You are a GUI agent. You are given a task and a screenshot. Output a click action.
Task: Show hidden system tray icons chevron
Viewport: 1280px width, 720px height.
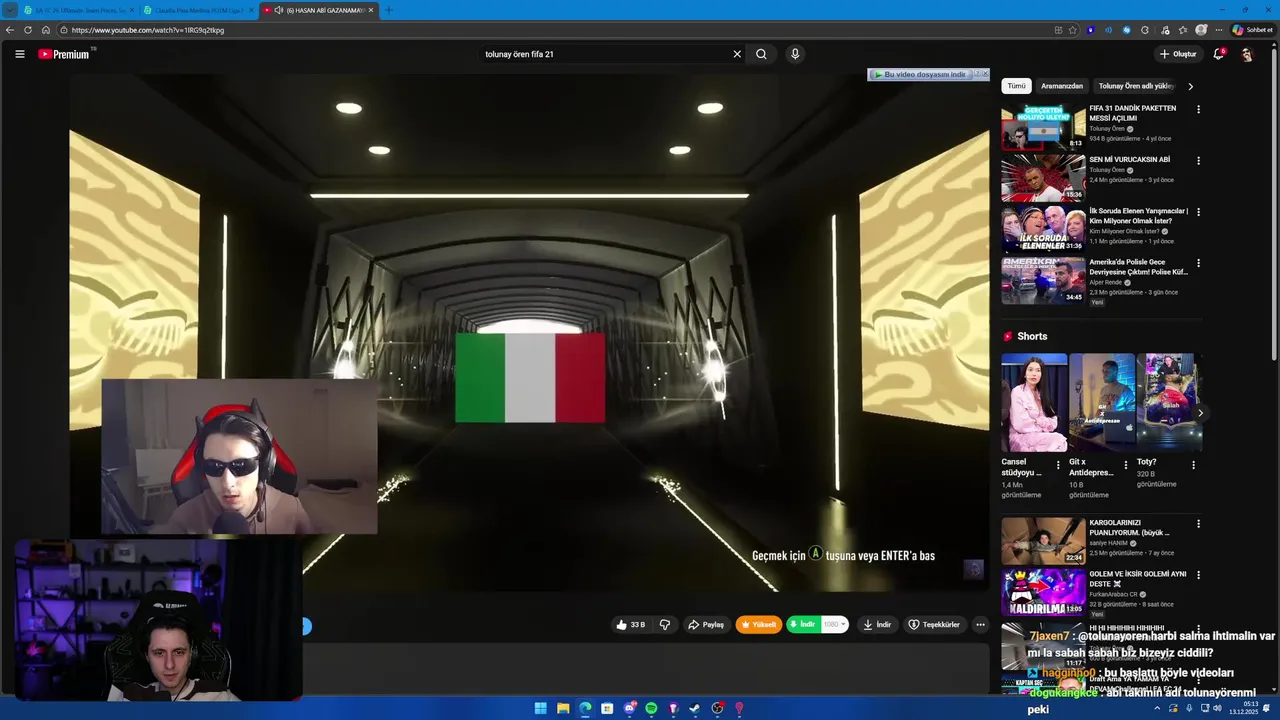click(1157, 708)
